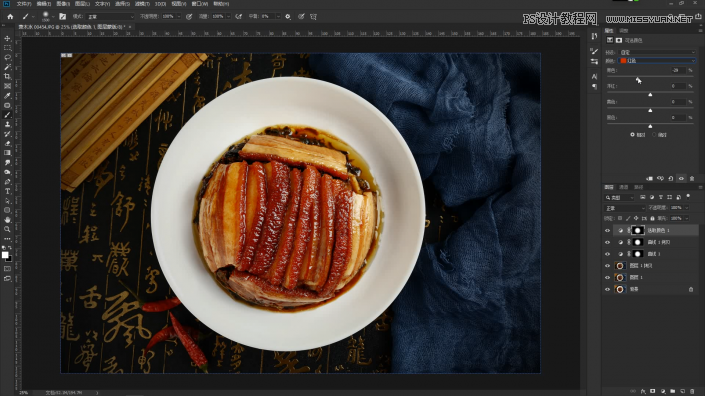Click the reset adjustment icon in Properties
Viewport: 705px width, 396px height.
tap(670, 178)
